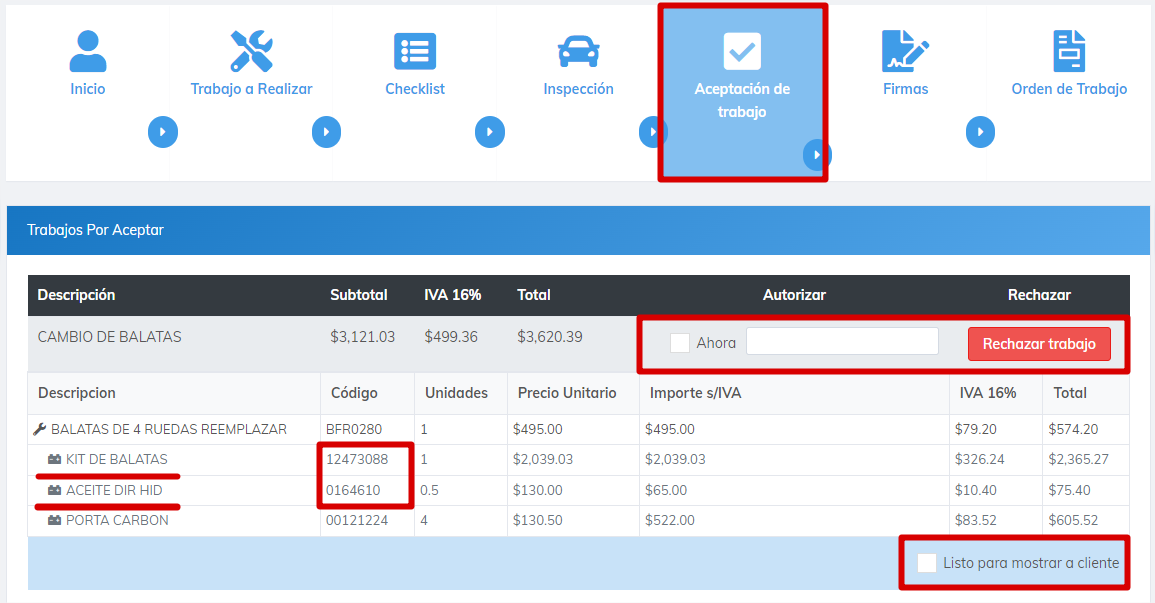This screenshot has width=1155, height=603.
Task: Check the Ahora authorize checkbox
Action: click(x=680, y=343)
